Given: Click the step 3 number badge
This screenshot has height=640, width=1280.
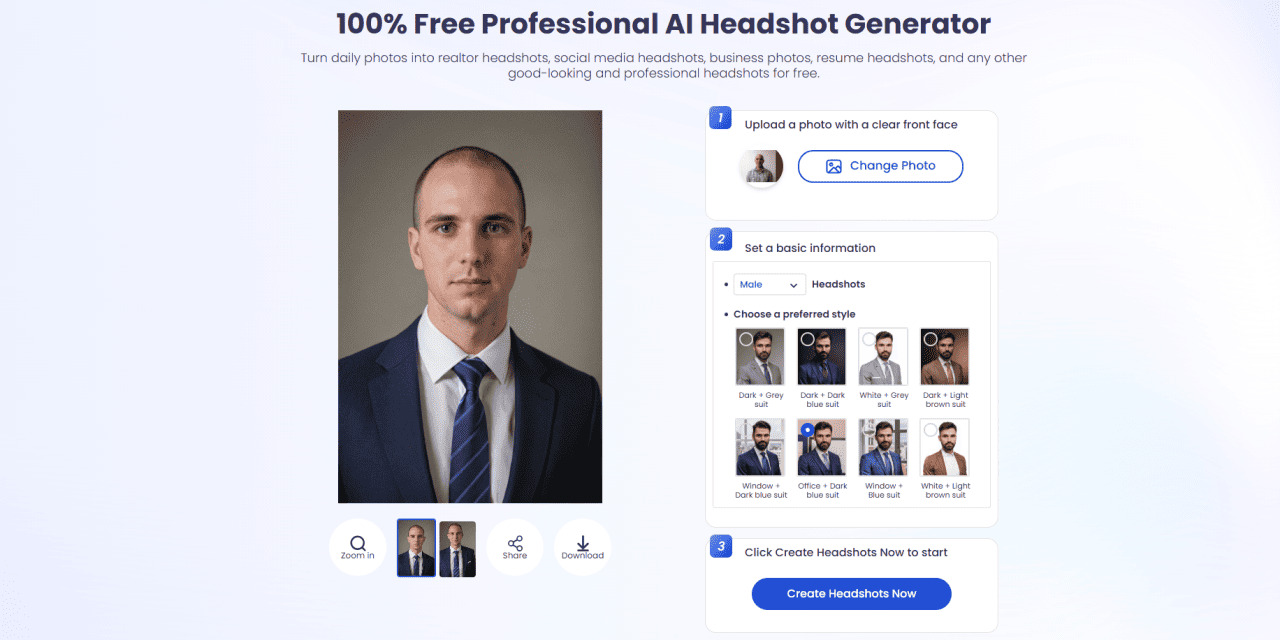Looking at the screenshot, I should click(x=720, y=546).
